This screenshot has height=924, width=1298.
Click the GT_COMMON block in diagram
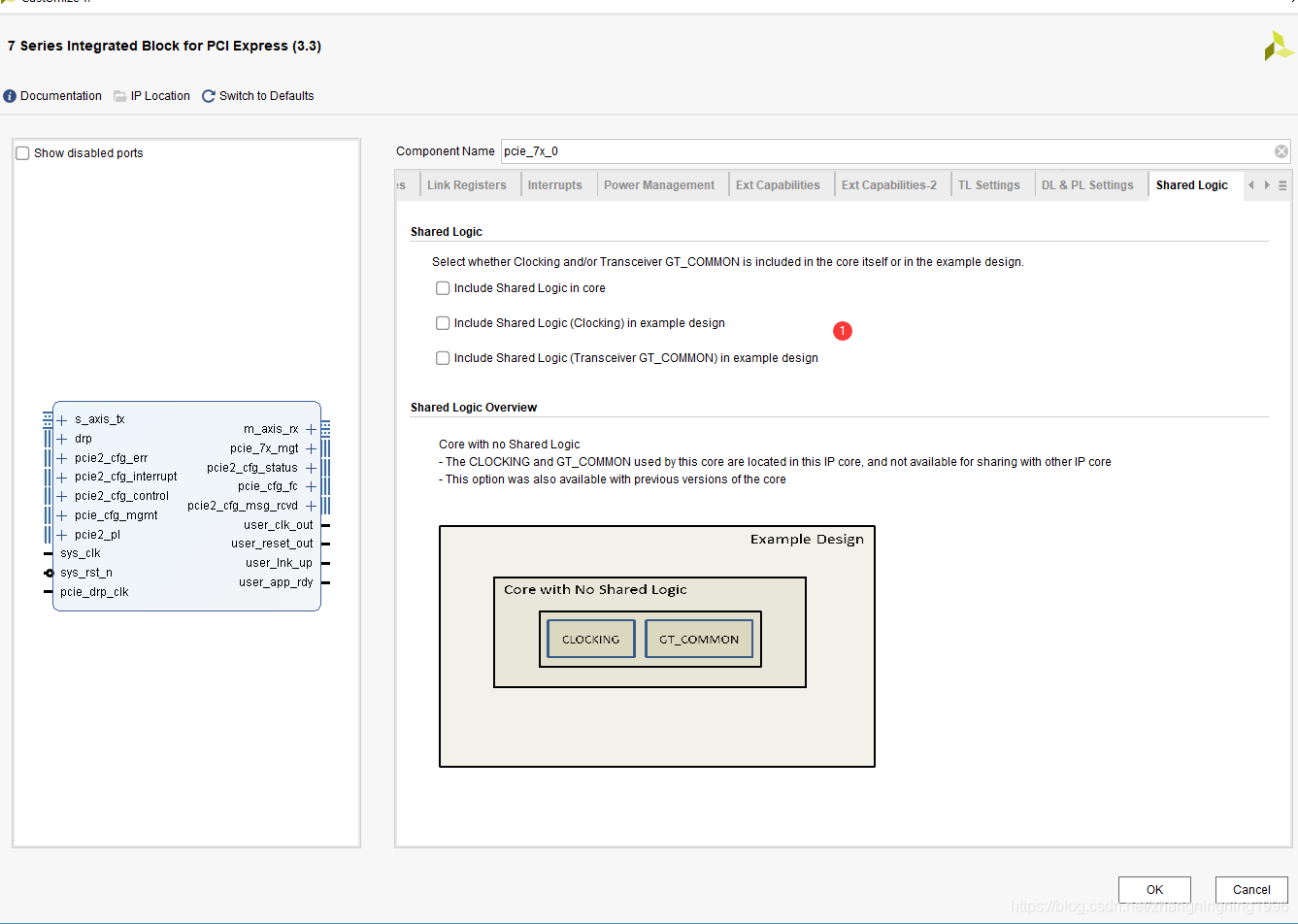pos(699,639)
